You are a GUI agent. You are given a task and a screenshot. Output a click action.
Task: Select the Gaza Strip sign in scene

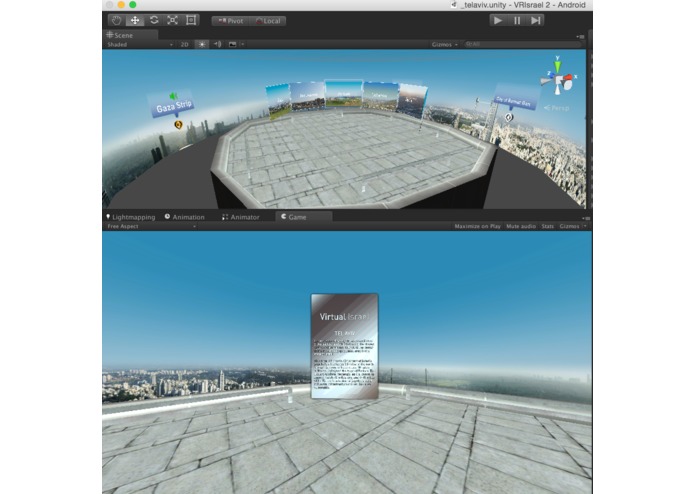pos(173,106)
